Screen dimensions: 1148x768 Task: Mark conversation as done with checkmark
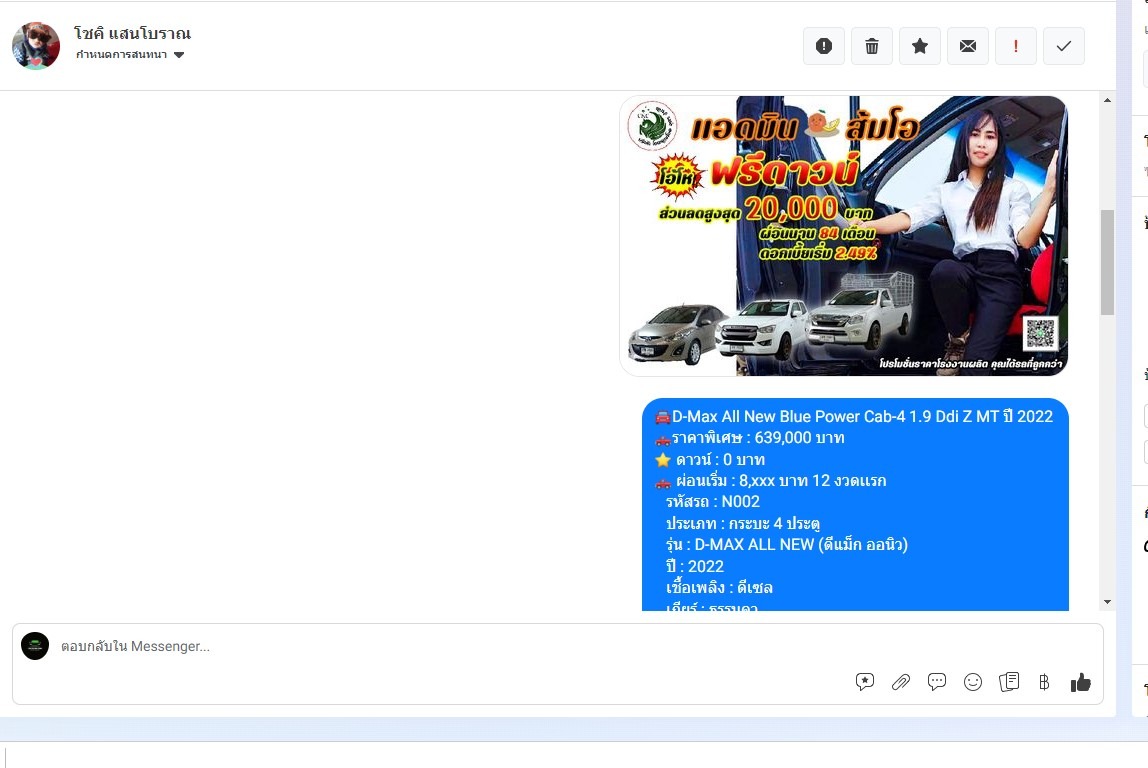point(1064,46)
